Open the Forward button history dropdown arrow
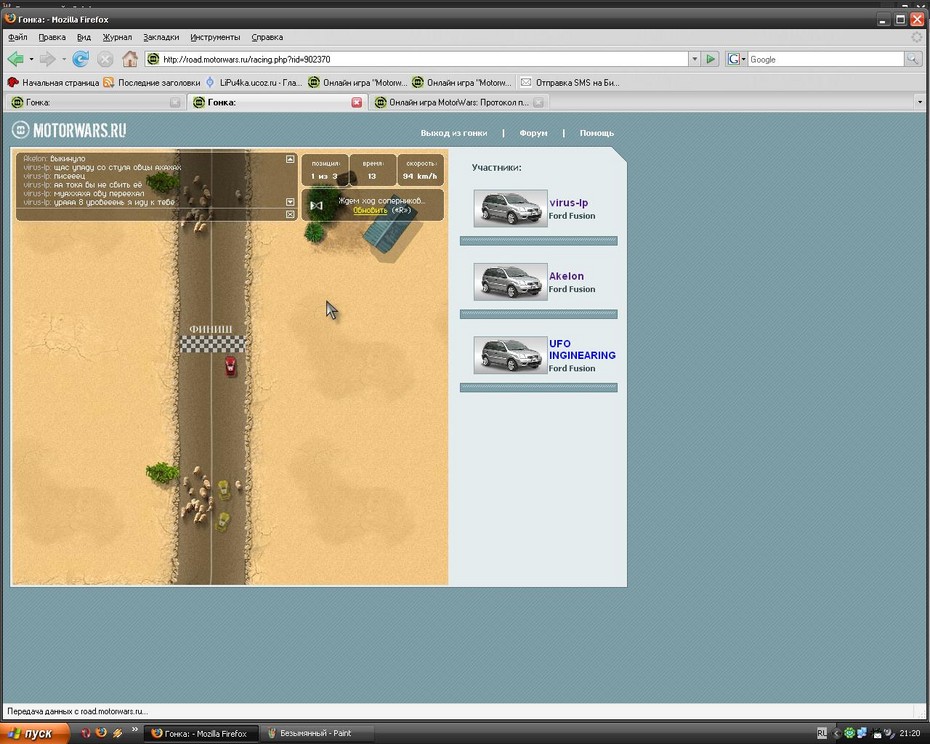Image resolution: width=930 pixels, height=744 pixels. (x=63, y=59)
